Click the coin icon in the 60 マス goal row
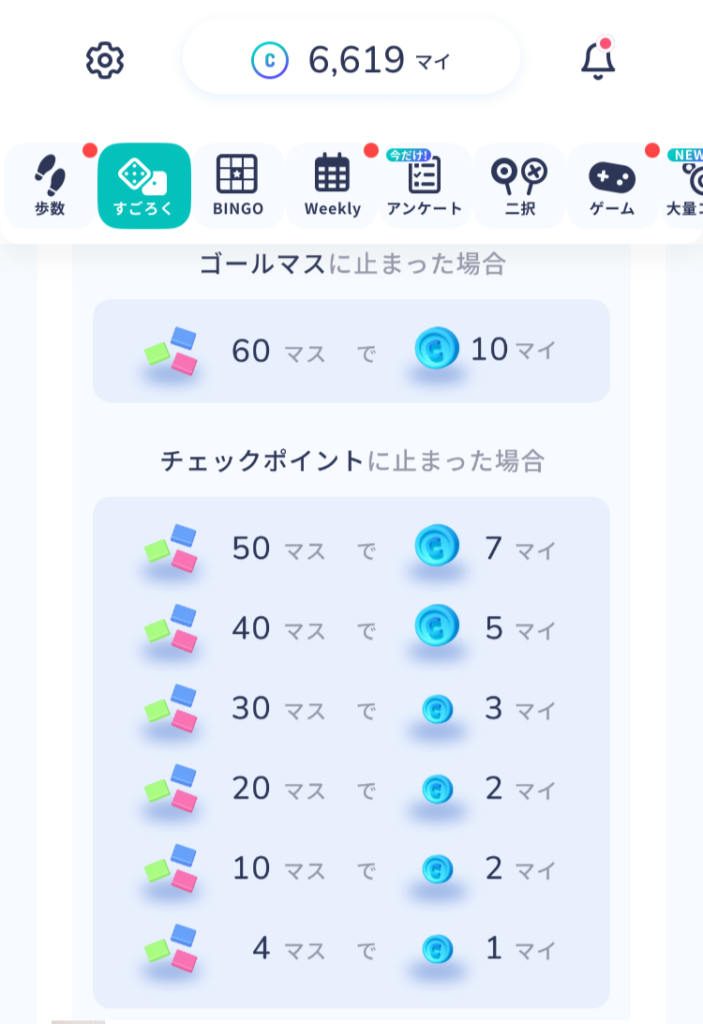Screen dimensions: 703x1024 tap(437, 350)
